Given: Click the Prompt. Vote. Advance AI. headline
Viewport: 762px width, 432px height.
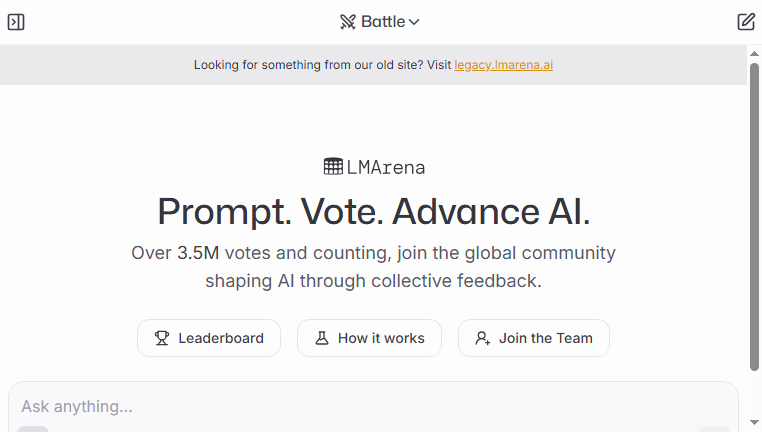Looking at the screenshot, I should tap(374, 212).
